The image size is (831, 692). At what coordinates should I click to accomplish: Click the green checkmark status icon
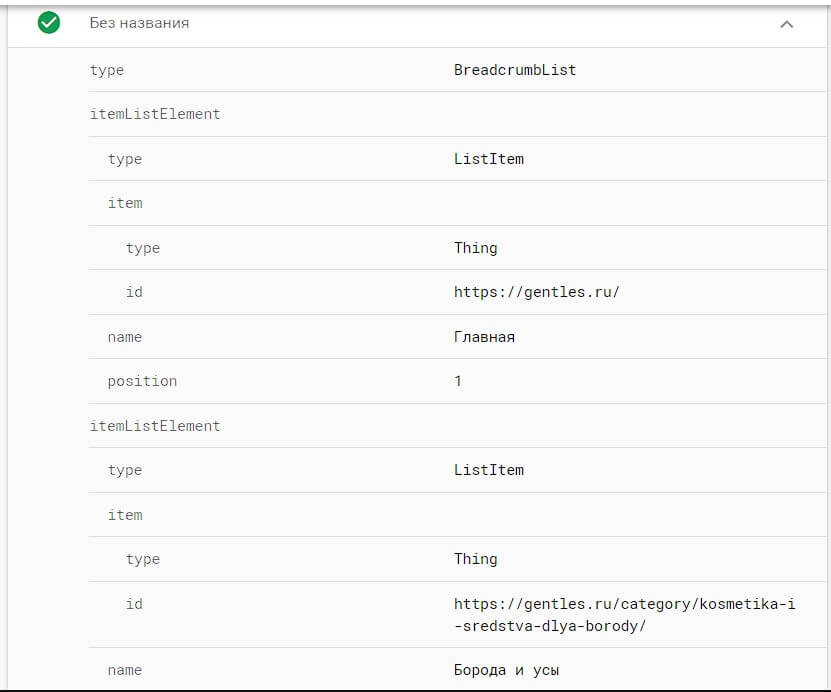coord(49,23)
